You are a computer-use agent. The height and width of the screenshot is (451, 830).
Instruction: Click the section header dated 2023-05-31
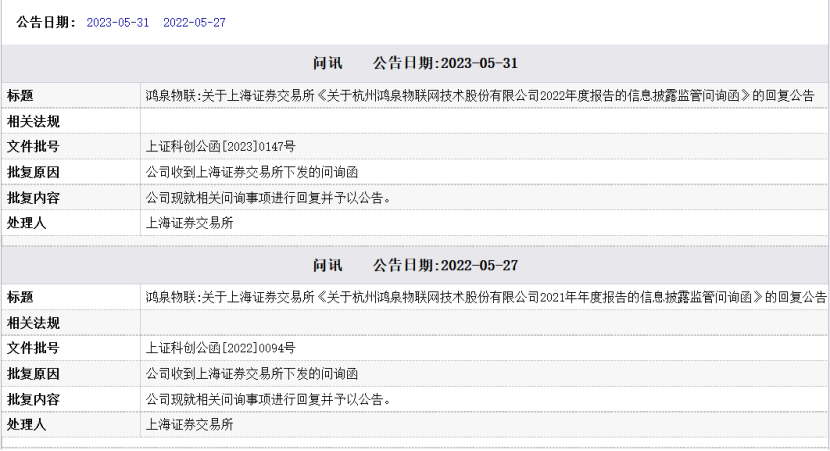415,63
